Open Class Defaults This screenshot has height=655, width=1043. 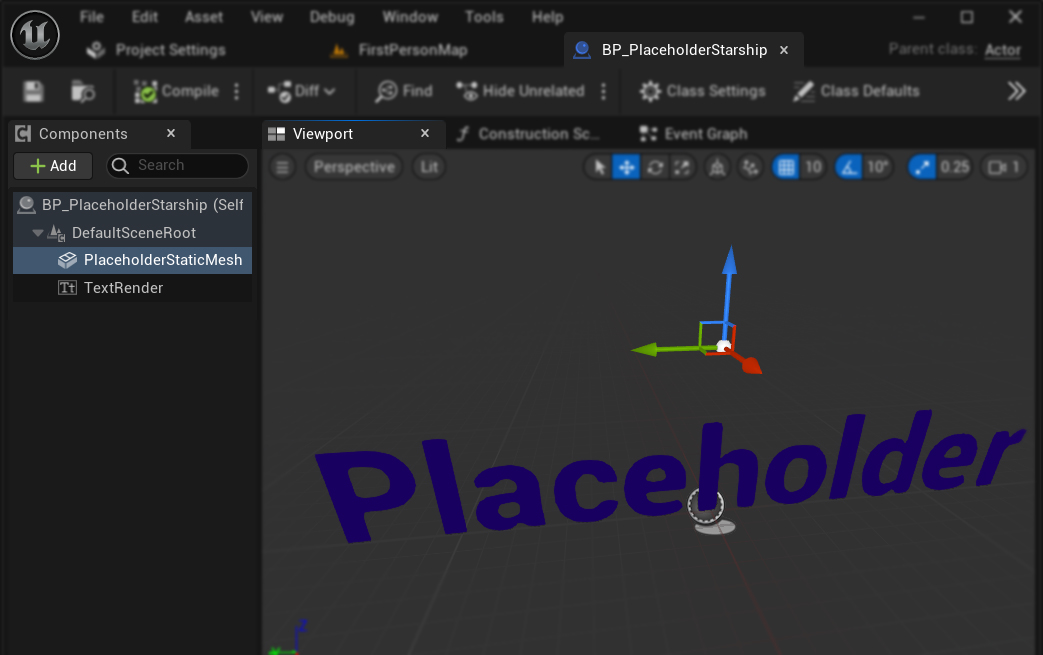[857, 91]
